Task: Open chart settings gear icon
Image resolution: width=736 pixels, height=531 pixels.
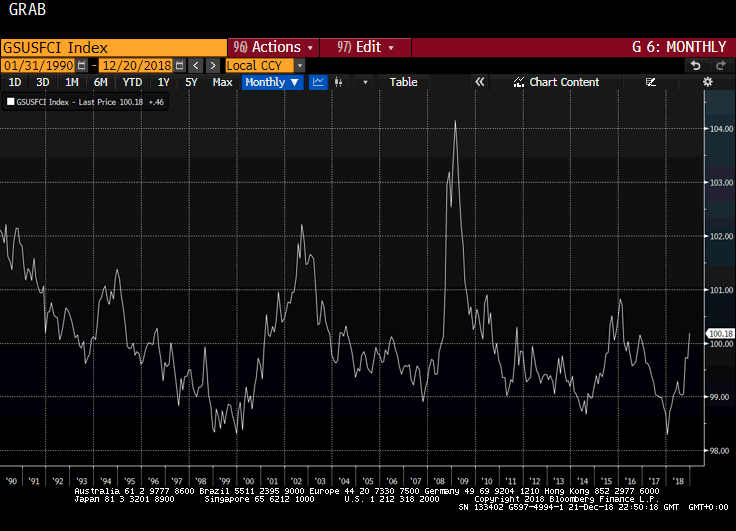Action: [708, 82]
